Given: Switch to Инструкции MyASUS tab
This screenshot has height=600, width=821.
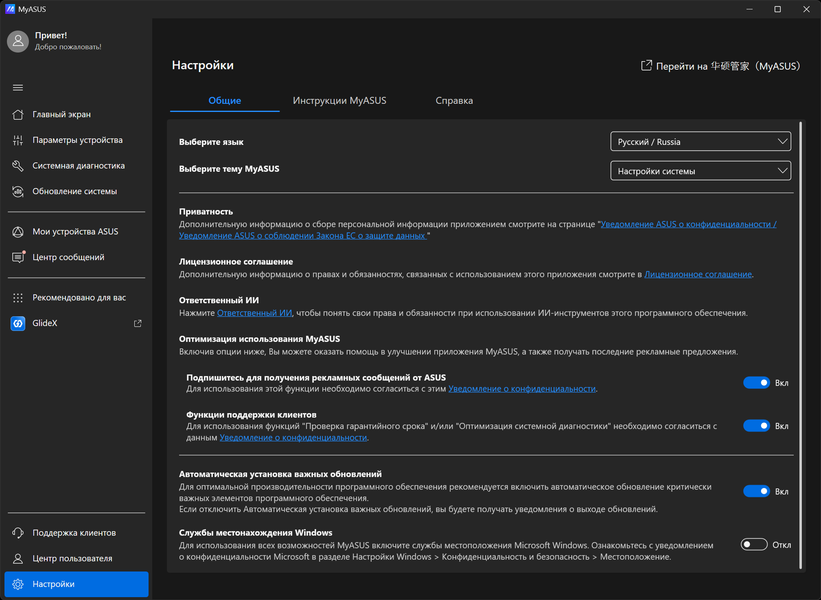Looking at the screenshot, I should 339,101.
